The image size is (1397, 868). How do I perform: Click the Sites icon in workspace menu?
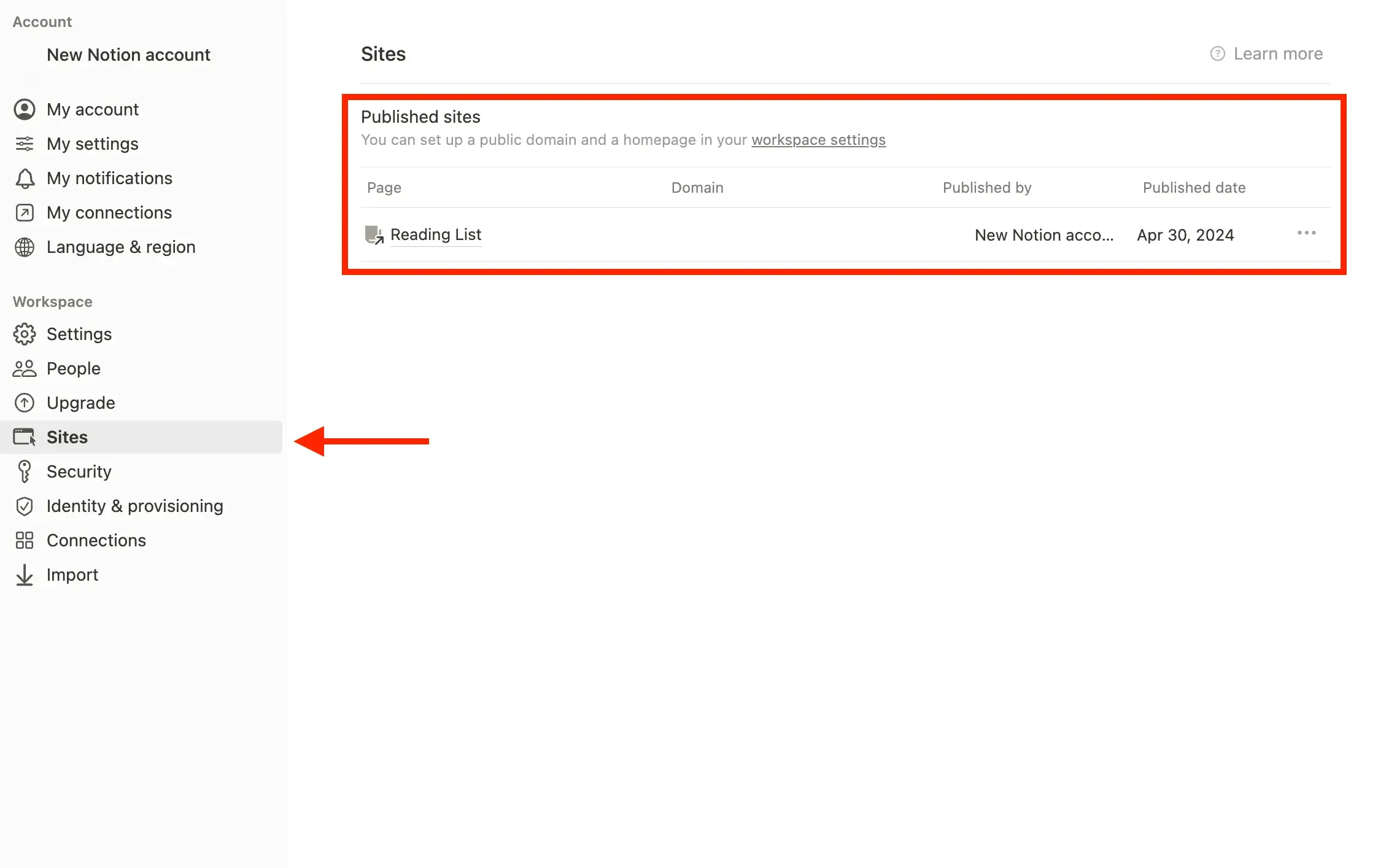click(x=25, y=436)
